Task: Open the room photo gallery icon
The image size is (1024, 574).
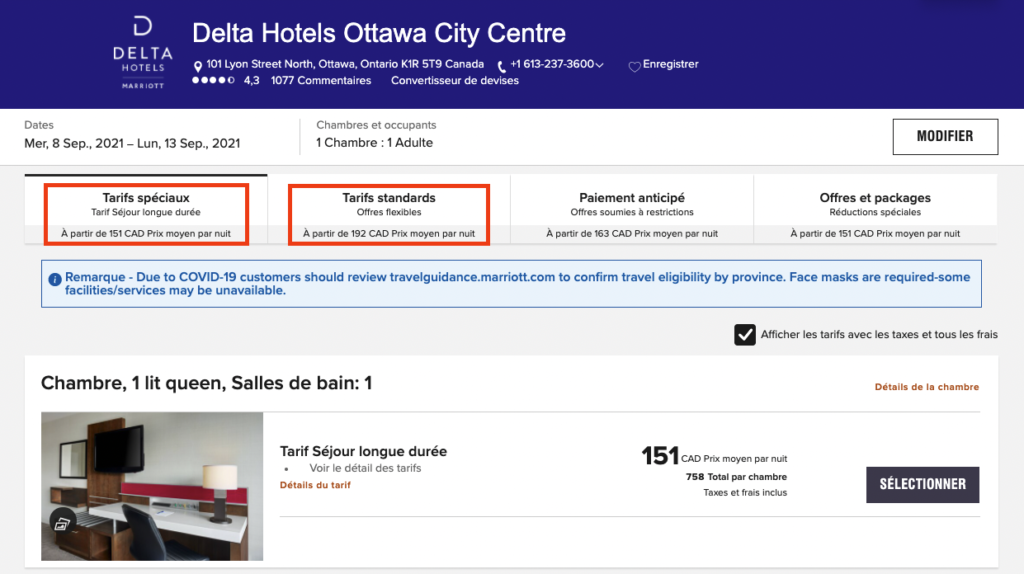Action: pyautogui.click(x=62, y=522)
